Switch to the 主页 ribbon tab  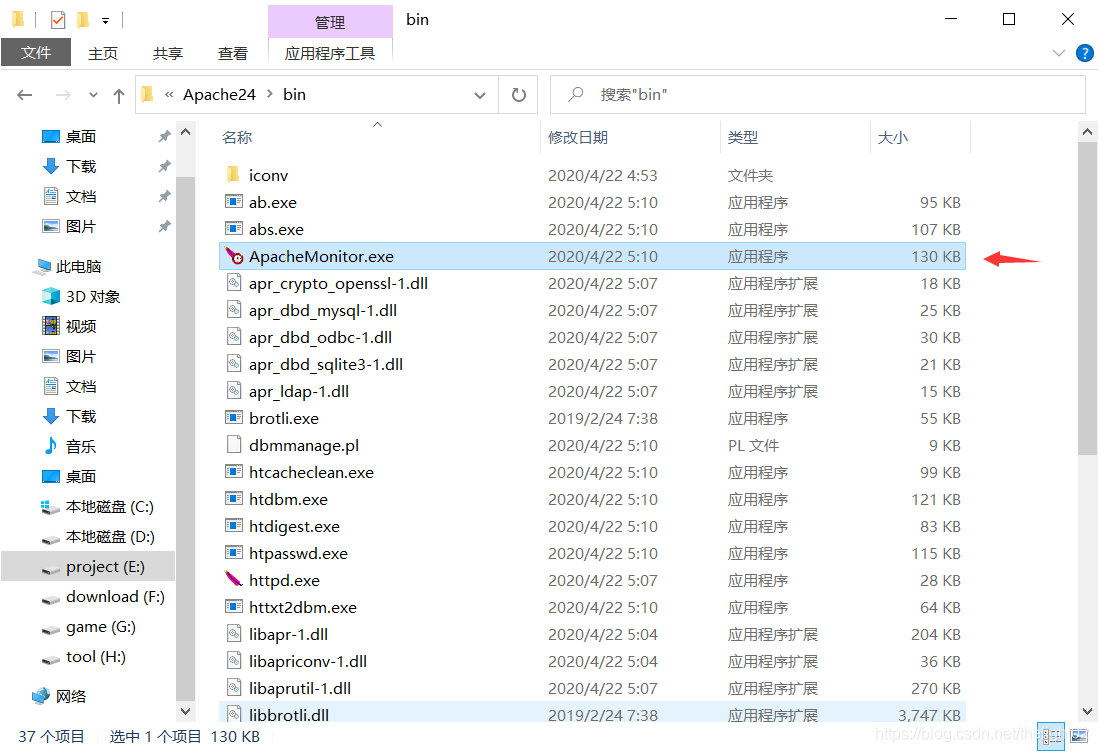click(103, 53)
